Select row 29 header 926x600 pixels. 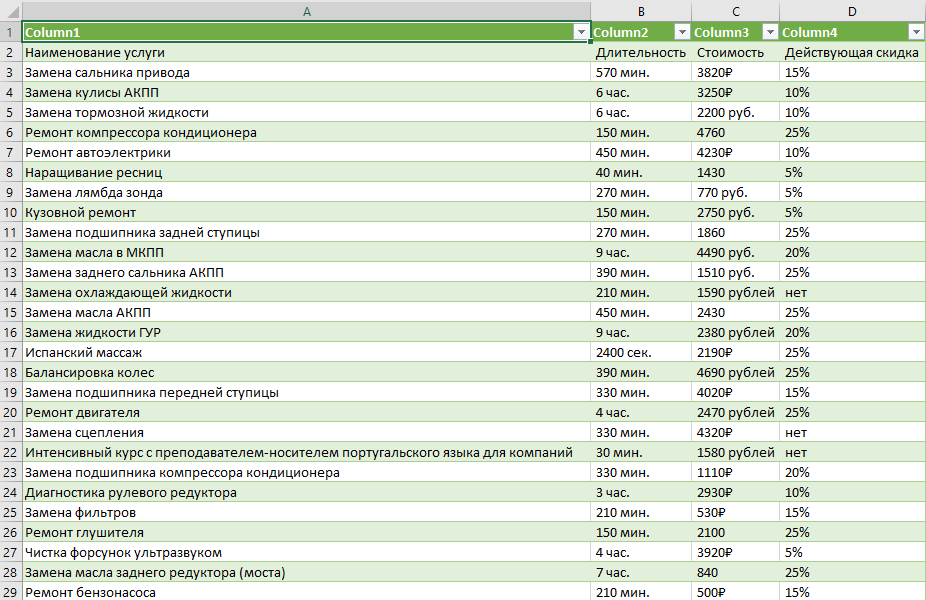tap(11, 592)
